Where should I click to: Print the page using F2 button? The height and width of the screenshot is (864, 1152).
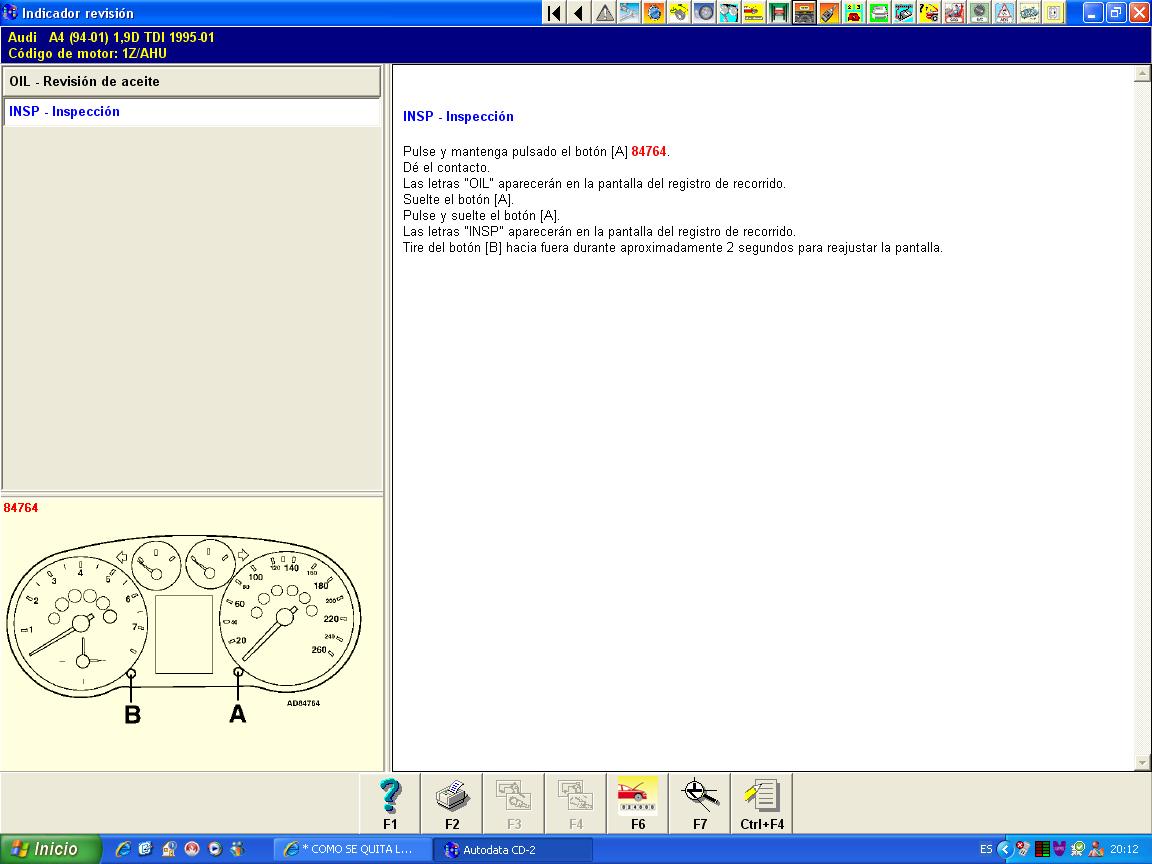point(452,803)
